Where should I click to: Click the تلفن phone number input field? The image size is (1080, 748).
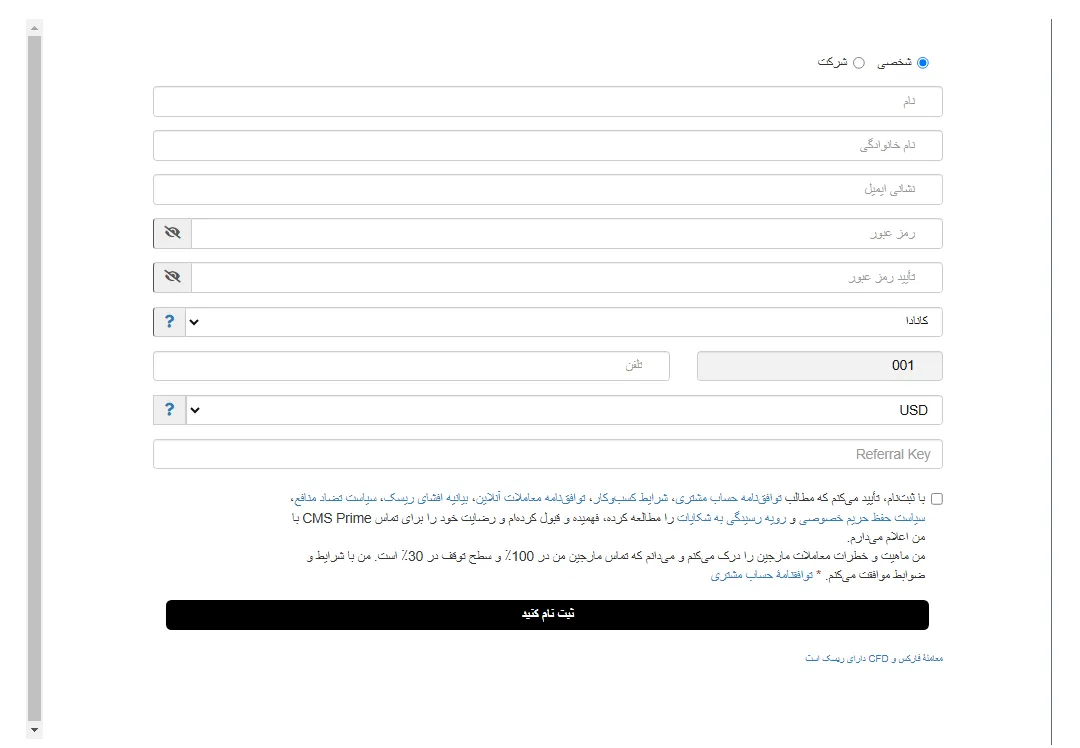pyautogui.click(x=412, y=366)
